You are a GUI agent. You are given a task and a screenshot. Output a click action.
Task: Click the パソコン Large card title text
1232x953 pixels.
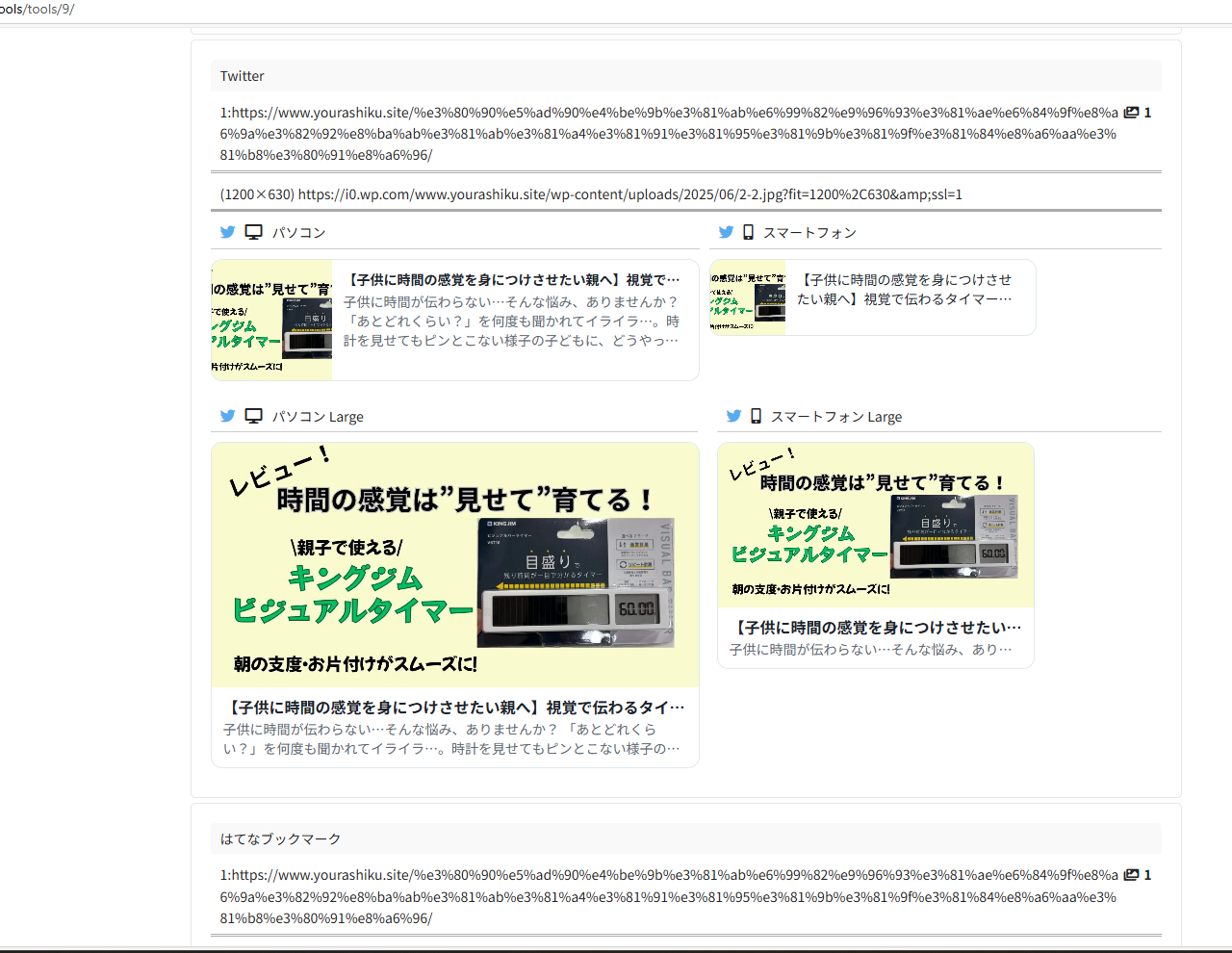[x=454, y=708]
